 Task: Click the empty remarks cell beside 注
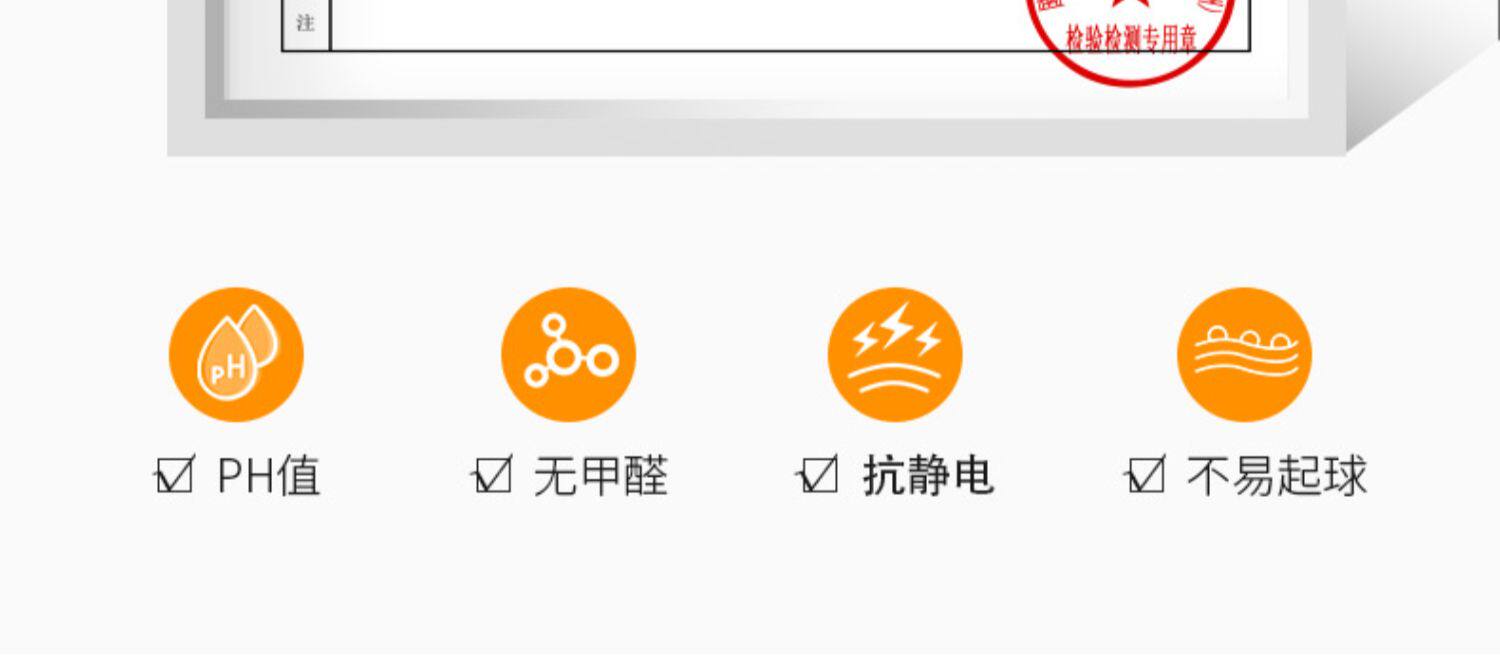pos(790,24)
